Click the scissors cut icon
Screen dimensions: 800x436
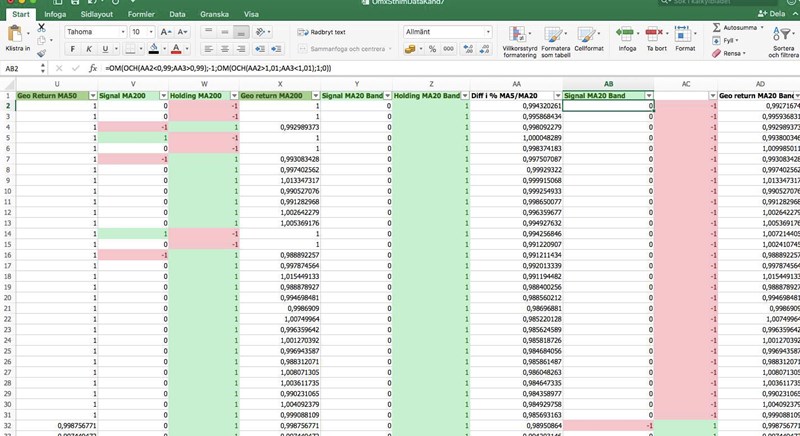(x=42, y=27)
